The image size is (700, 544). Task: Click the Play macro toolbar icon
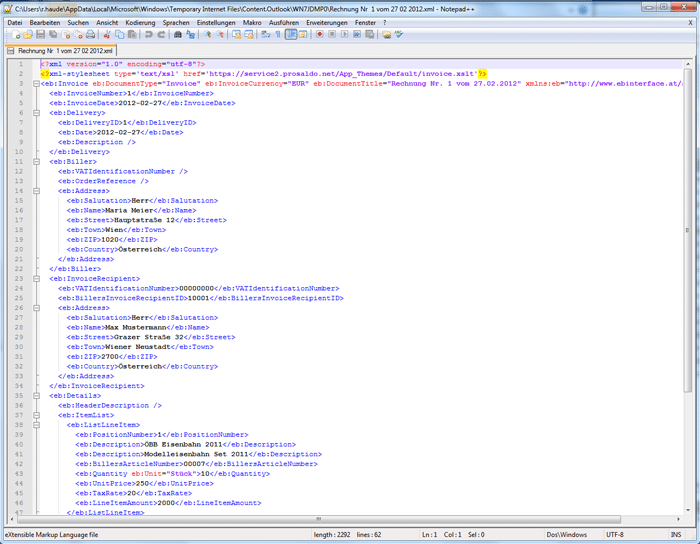pyautogui.click(x=345, y=35)
